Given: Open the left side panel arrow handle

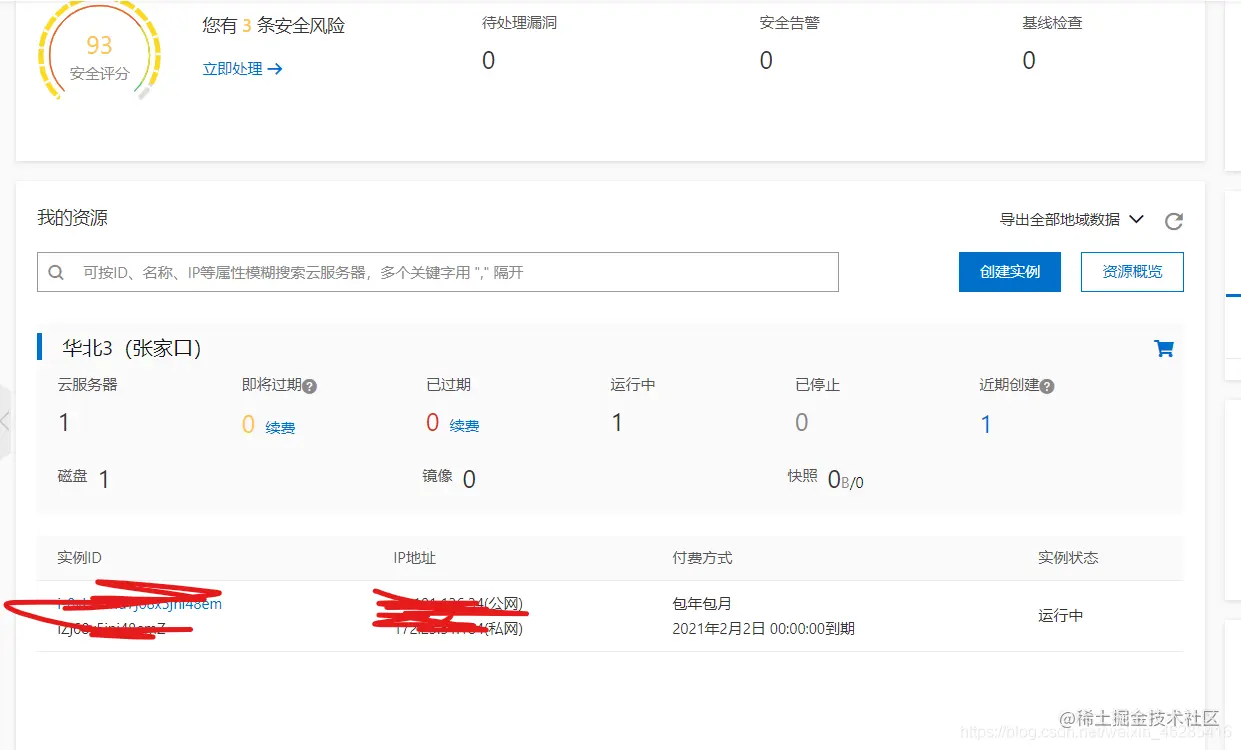Looking at the screenshot, I should click(6, 419).
